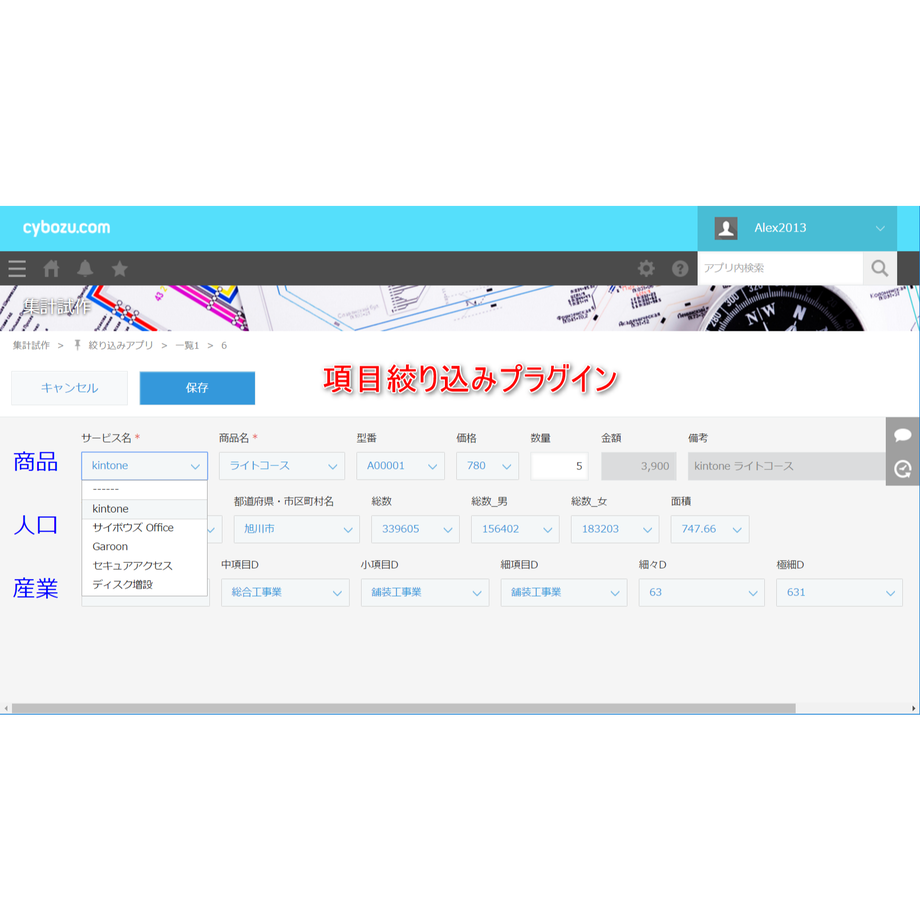Open the 価格 780 dropdown
Image resolution: width=920 pixels, height=920 pixels.
coord(488,466)
